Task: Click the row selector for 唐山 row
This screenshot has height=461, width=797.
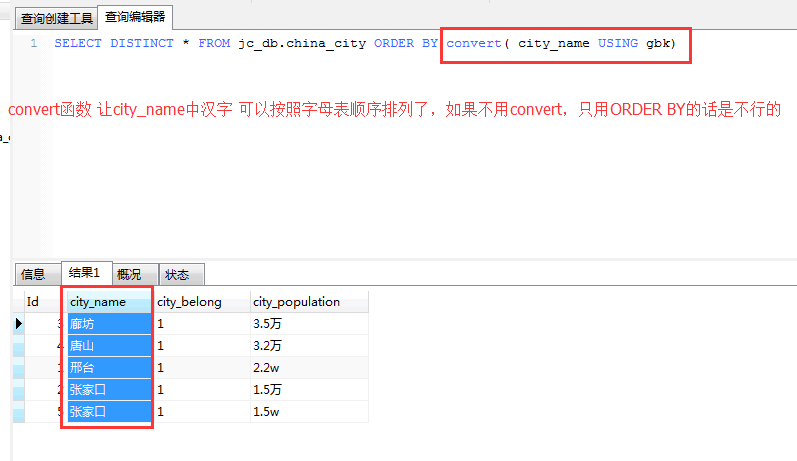Action: click(x=19, y=346)
